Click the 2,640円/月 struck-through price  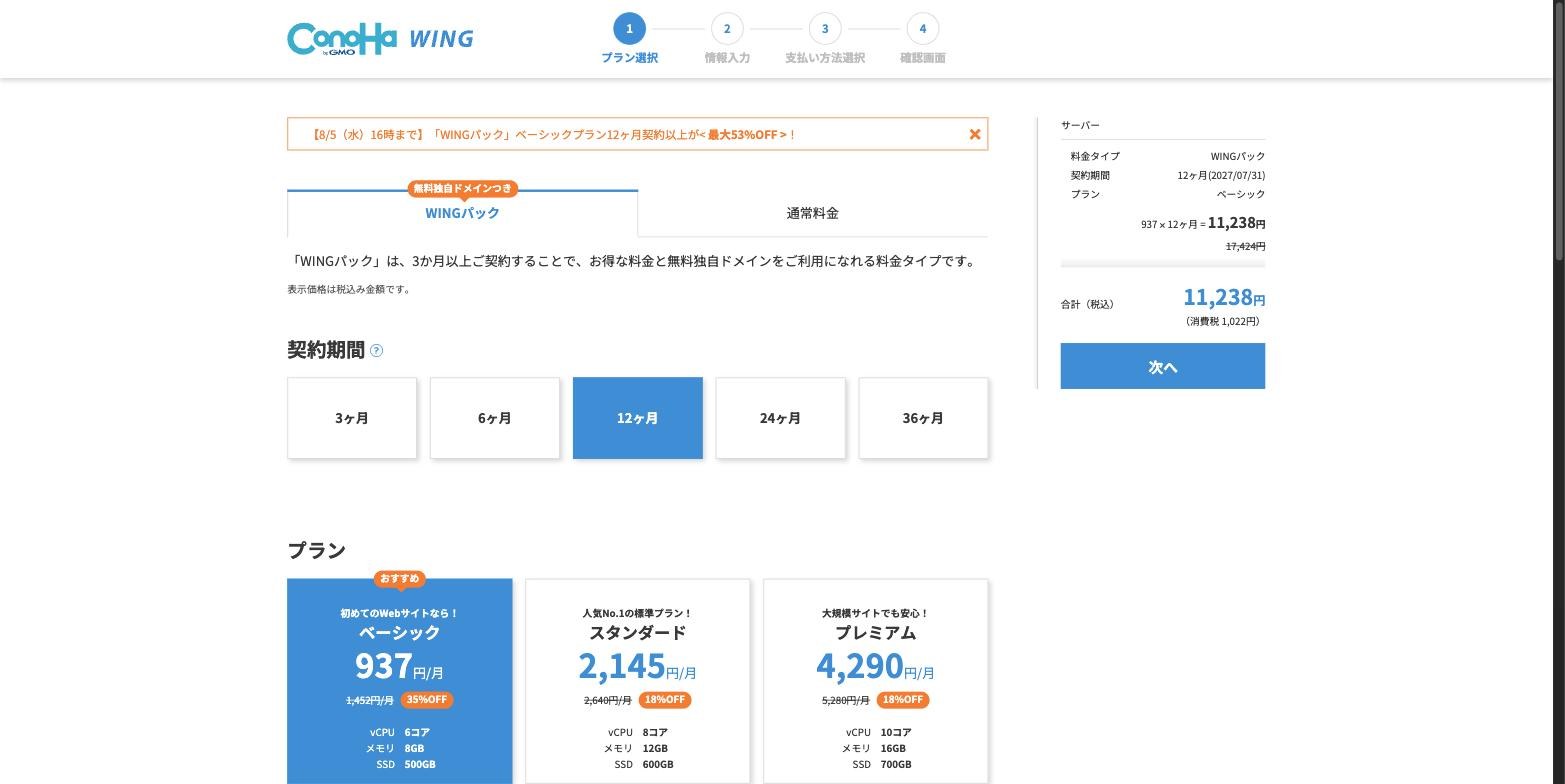(x=608, y=700)
